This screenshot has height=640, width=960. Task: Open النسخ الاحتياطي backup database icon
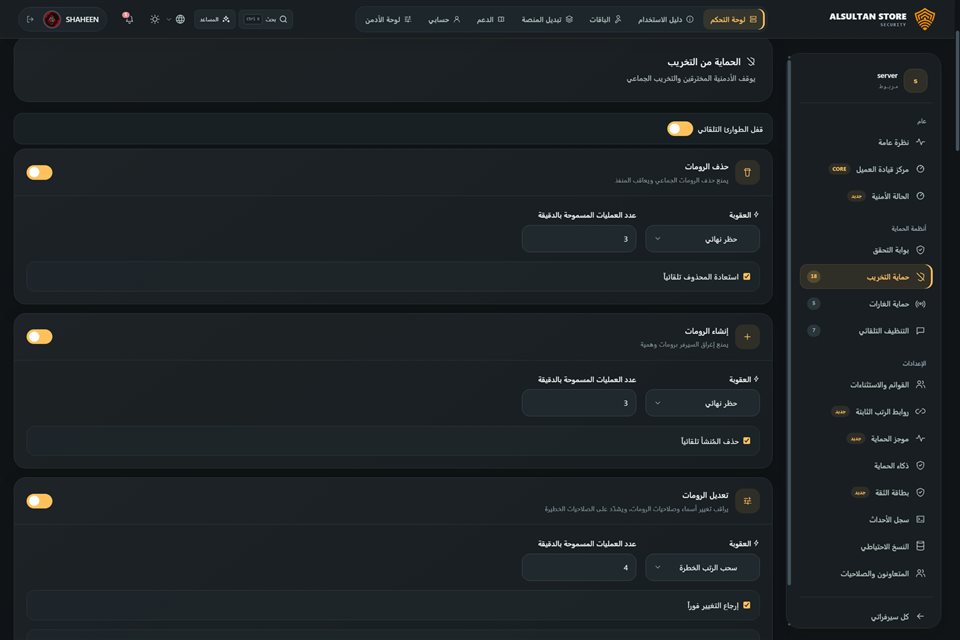click(920, 546)
